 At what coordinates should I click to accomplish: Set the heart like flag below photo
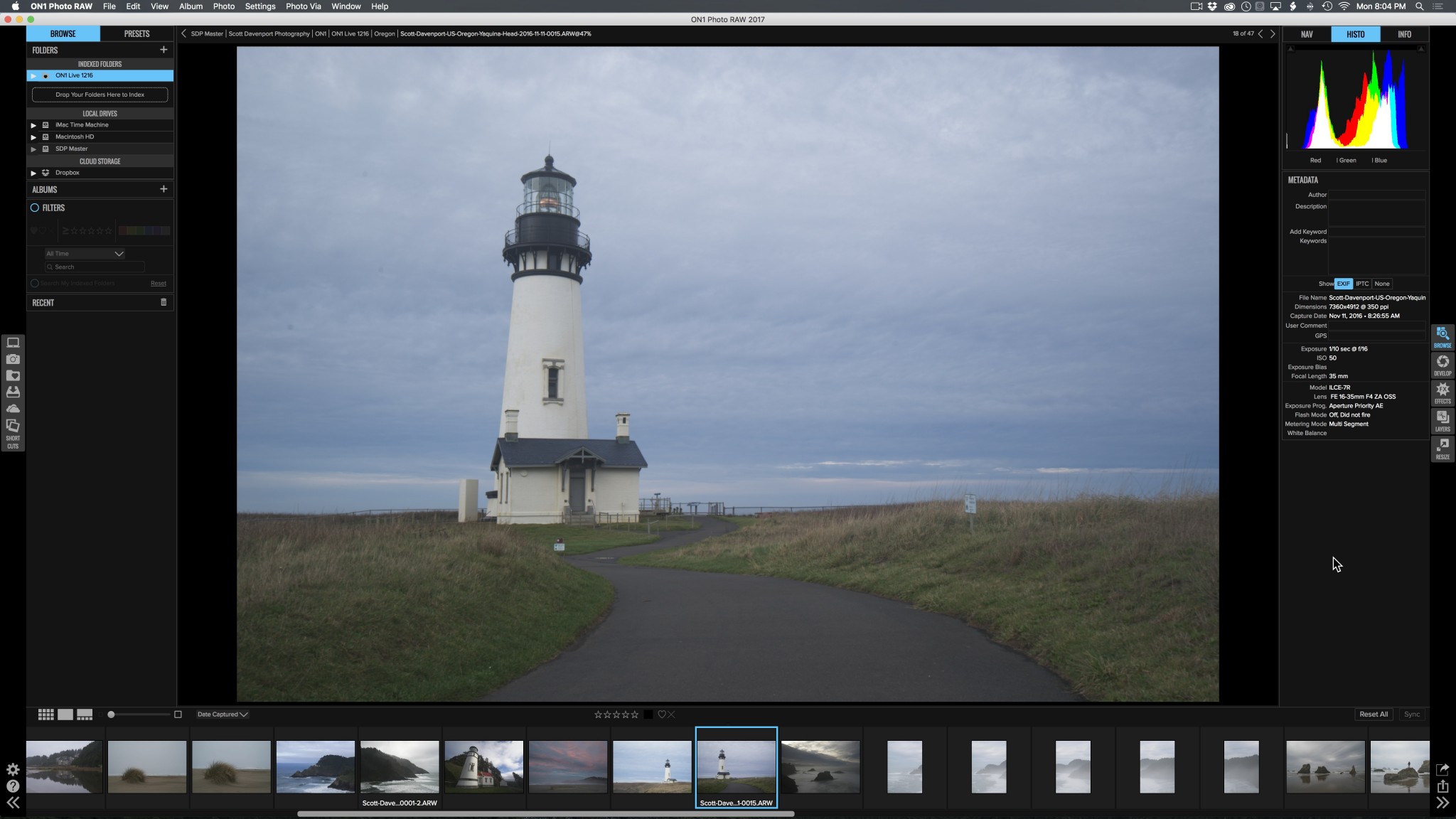click(661, 714)
